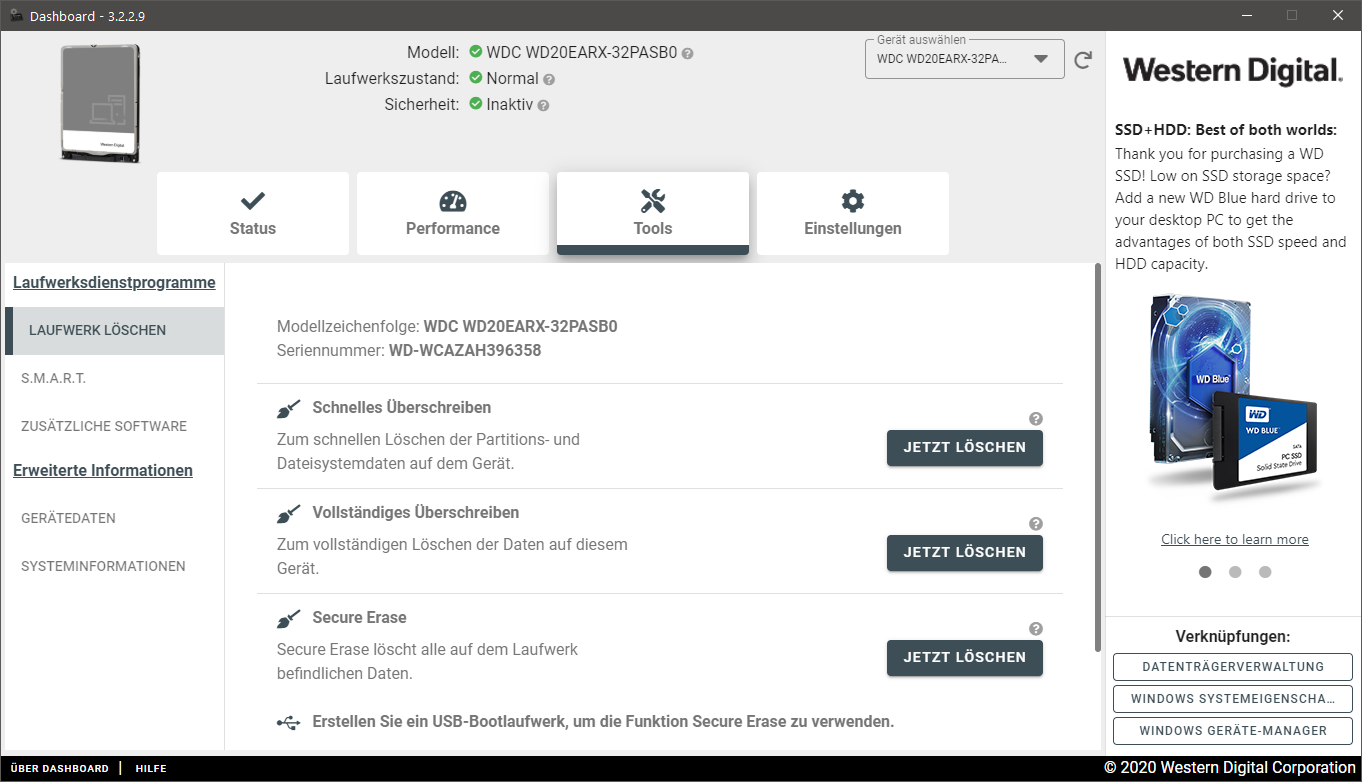Screen dimensions: 1362x782
Task: Open ZUSÄTZLICHE SOFTWARE in the sidebar
Action: click(x=115, y=427)
